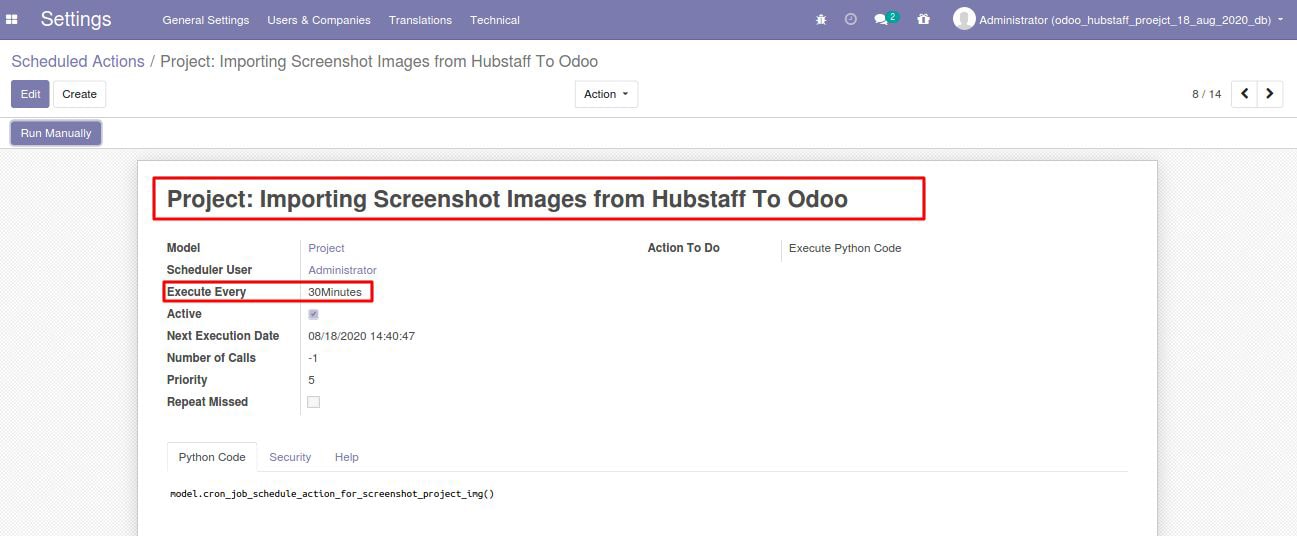This screenshot has height=536, width=1297.
Task: Open the Project model link
Action: coord(326,248)
